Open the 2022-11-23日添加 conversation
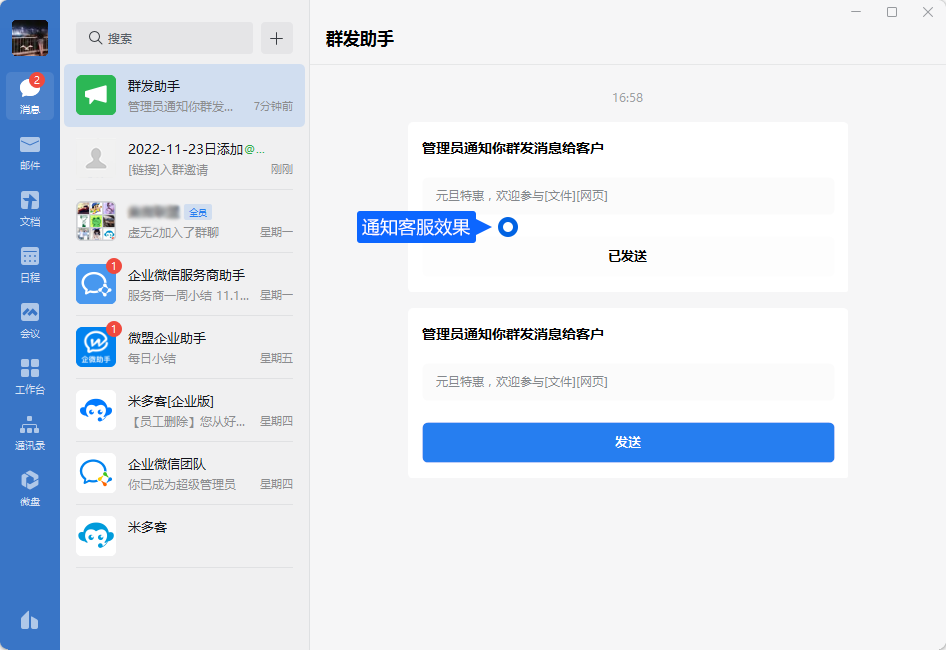 [x=184, y=159]
